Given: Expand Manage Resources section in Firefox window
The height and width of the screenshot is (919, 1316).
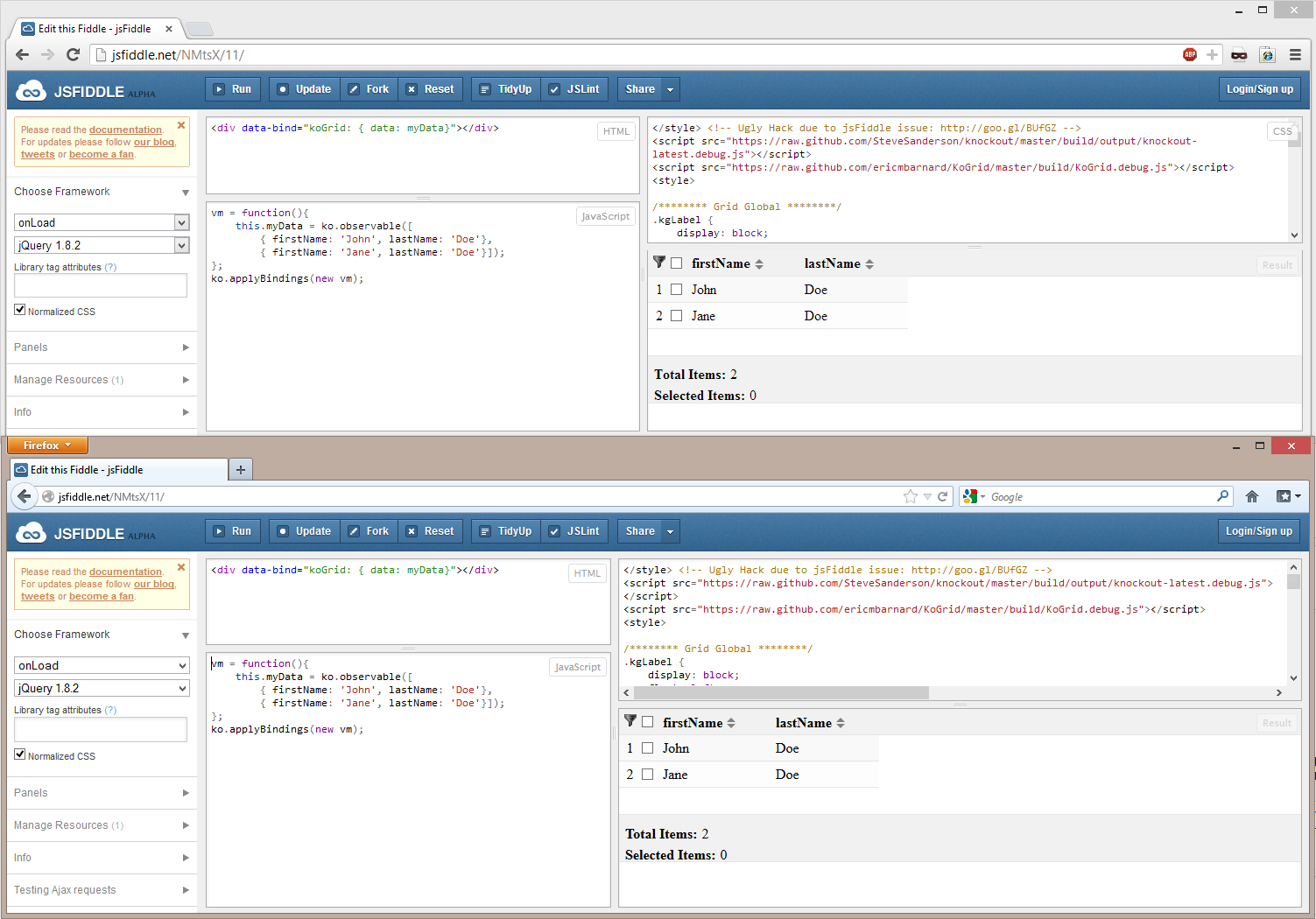Looking at the screenshot, I should click(102, 825).
